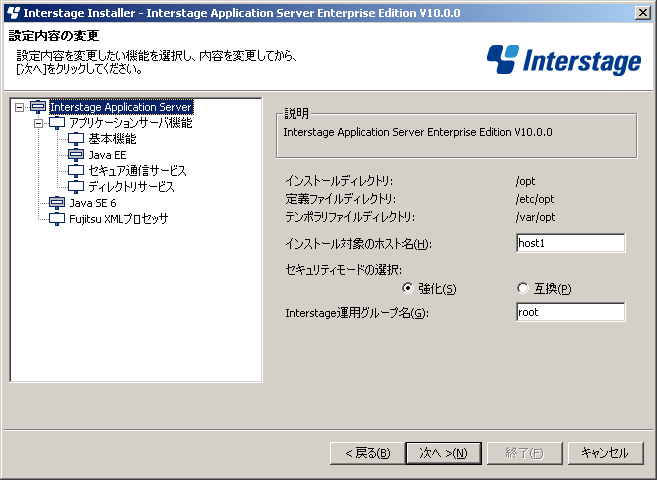The width and height of the screenshot is (657, 480).
Task: Click the Java SE 6 component icon
Action: pyautogui.click(x=57, y=203)
